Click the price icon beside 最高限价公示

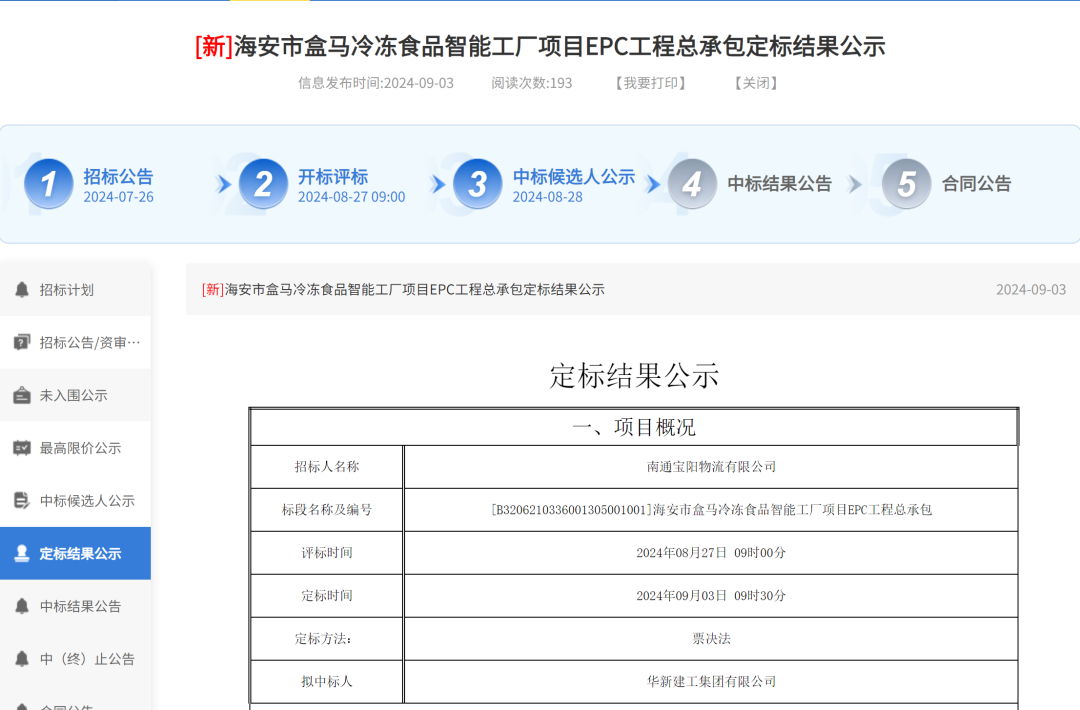22,448
